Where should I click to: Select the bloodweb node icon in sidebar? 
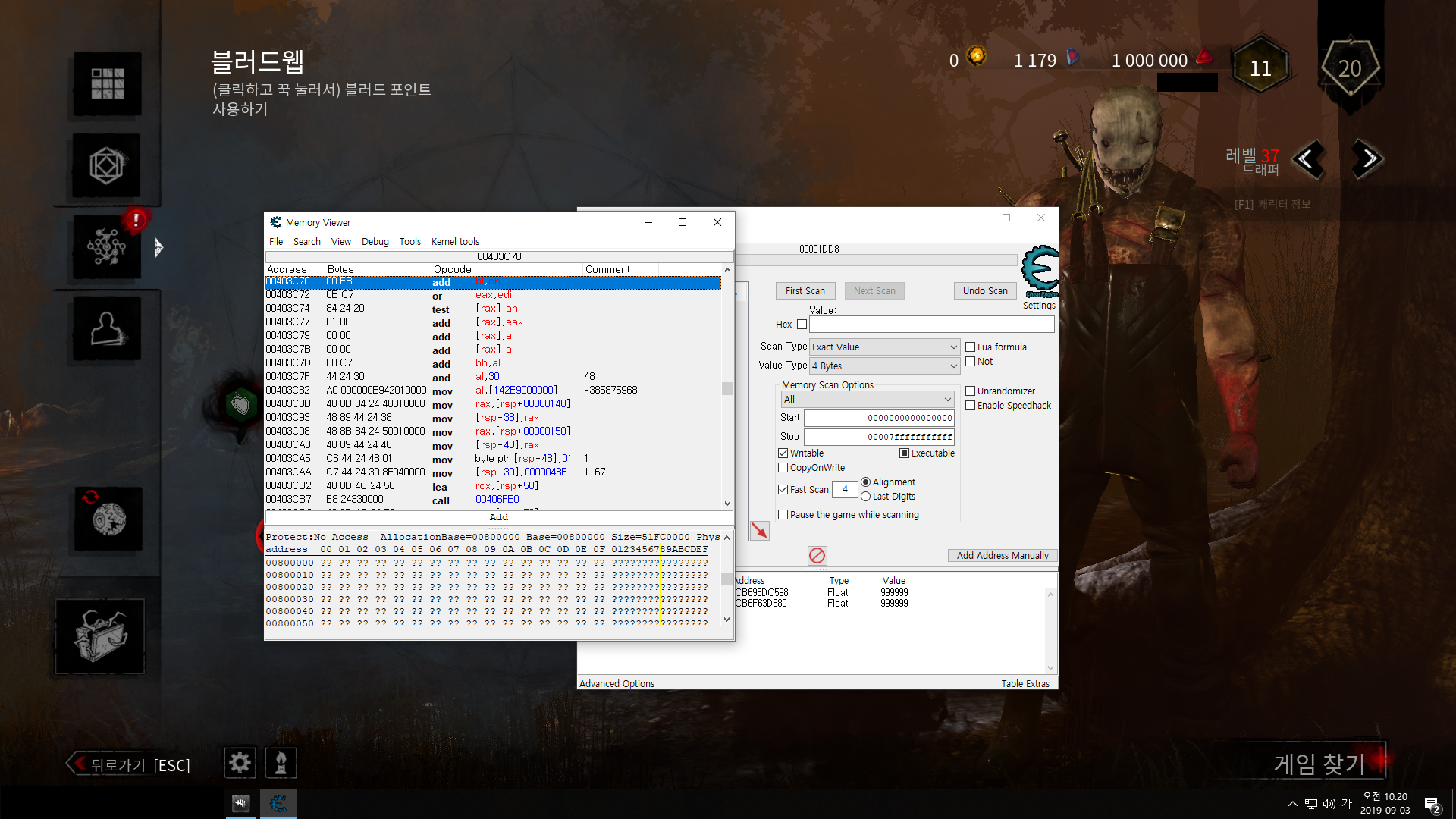(x=107, y=246)
